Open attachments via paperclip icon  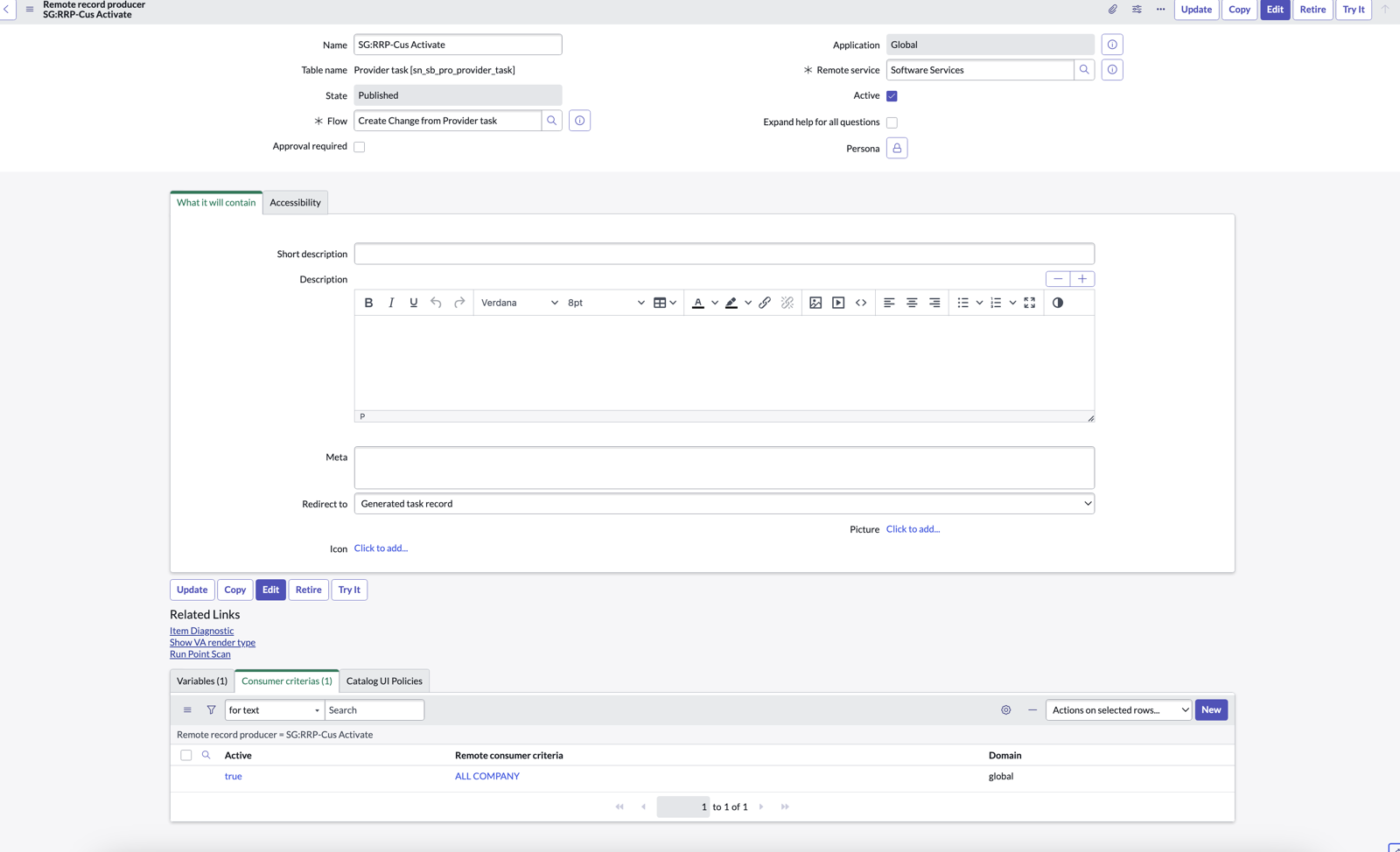pyautogui.click(x=1113, y=9)
